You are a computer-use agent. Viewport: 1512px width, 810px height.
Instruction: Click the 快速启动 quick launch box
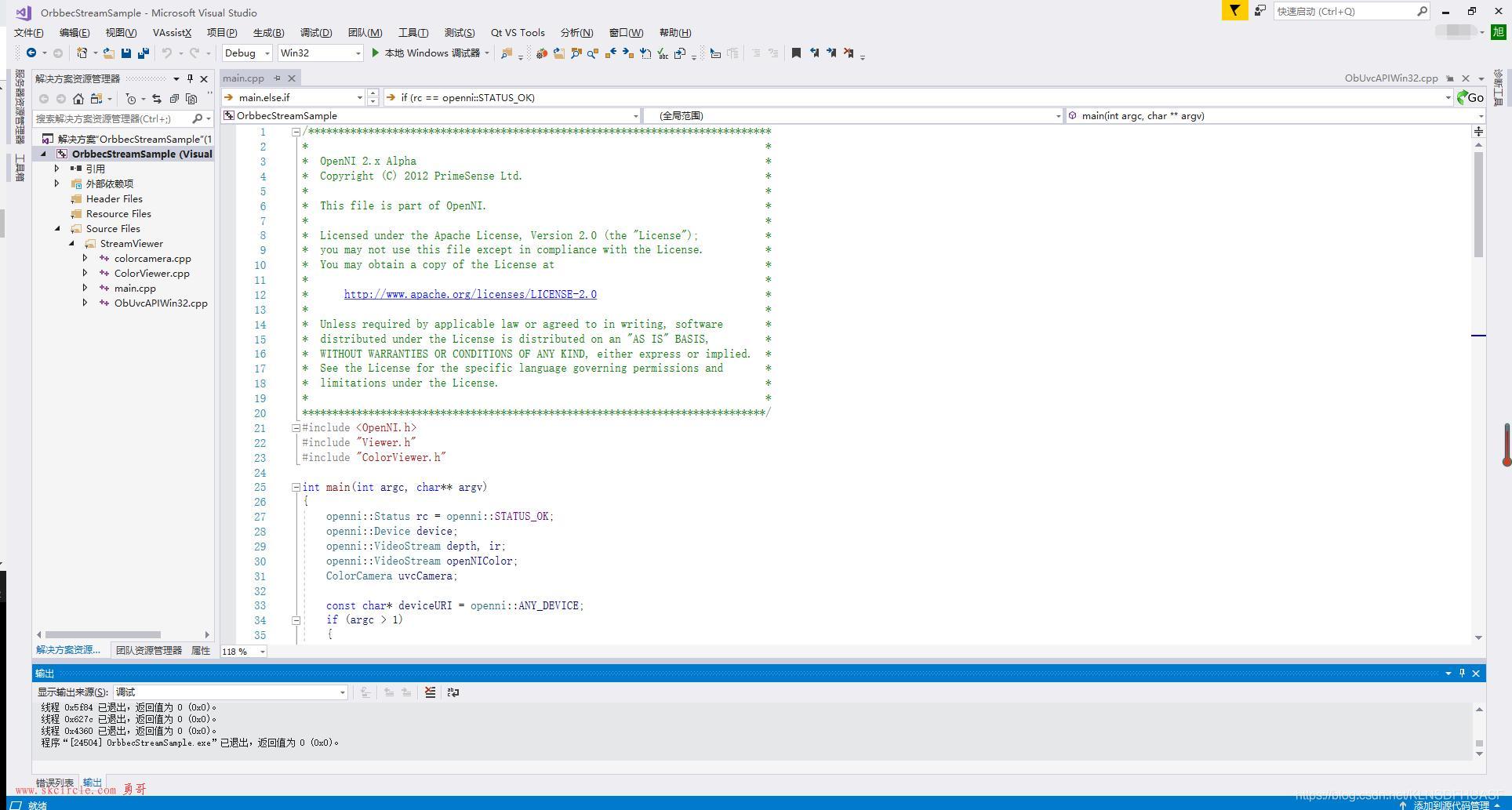click(x=1352, y=11)
